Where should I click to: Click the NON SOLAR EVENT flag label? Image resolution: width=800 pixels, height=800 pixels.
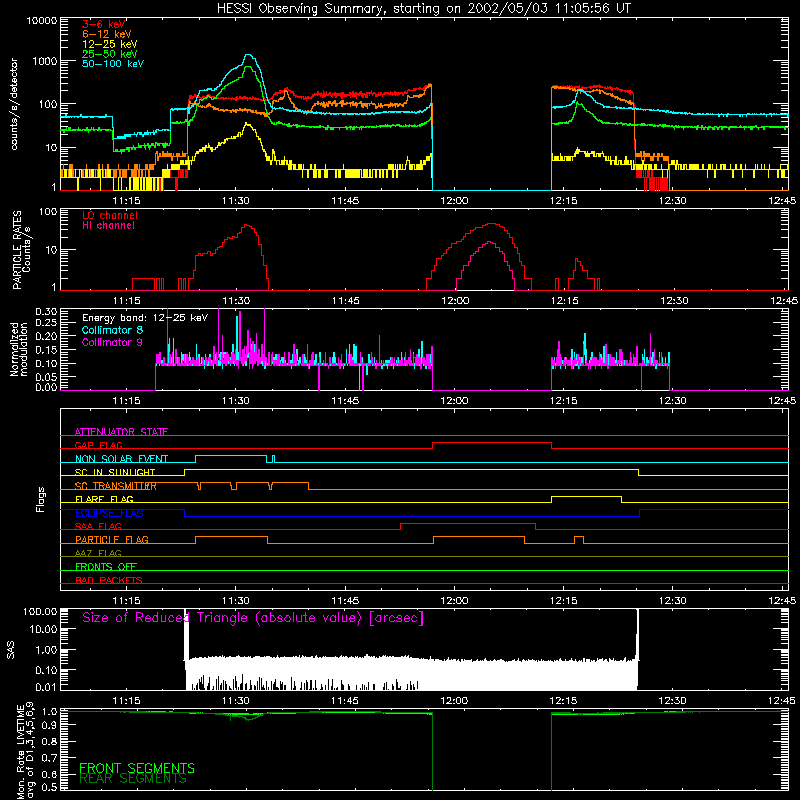pyautogui.click(x=121, y=459)
